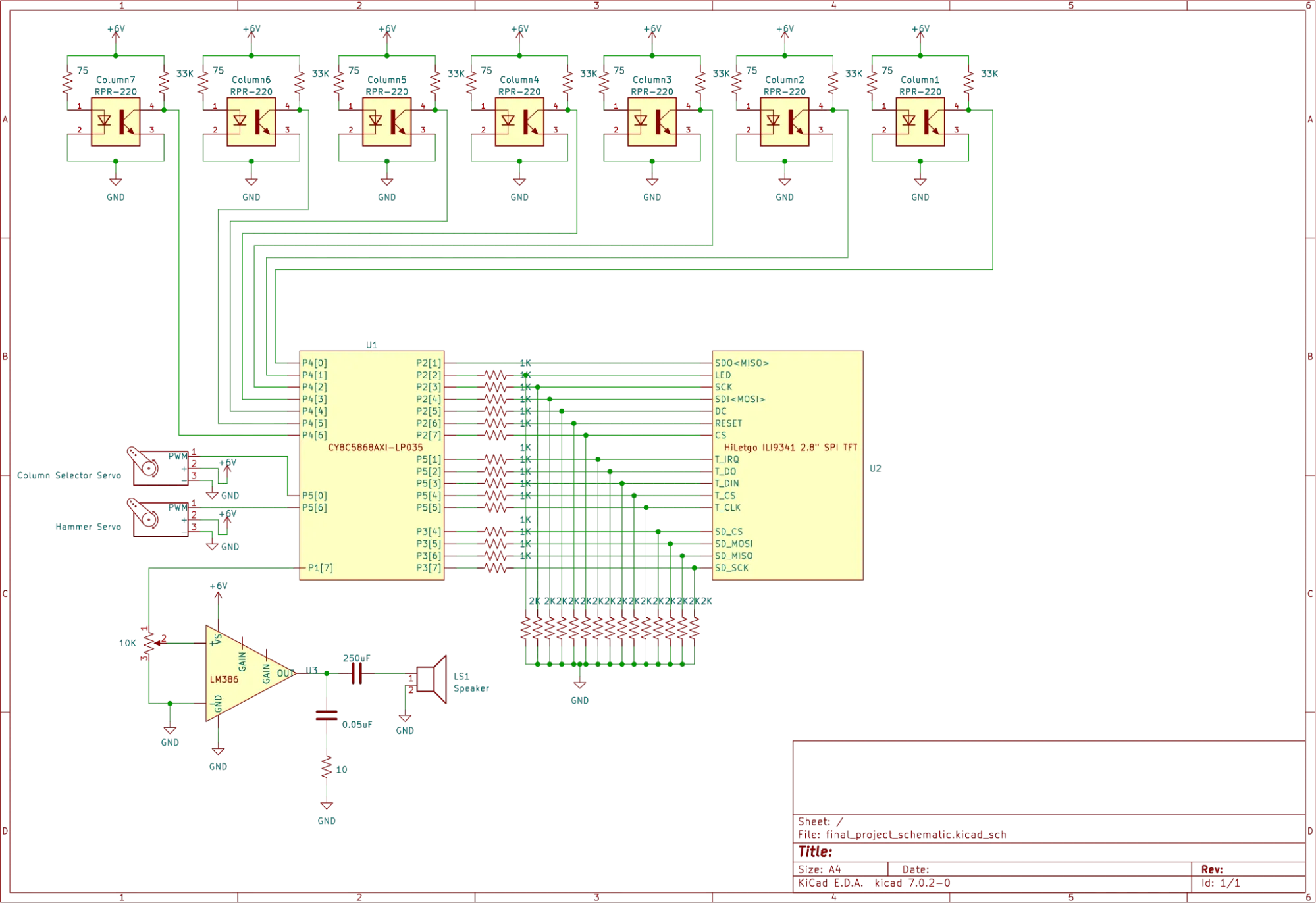
Task: Click the Column Selector Servo motor symbol
Action: click(157, 467)
